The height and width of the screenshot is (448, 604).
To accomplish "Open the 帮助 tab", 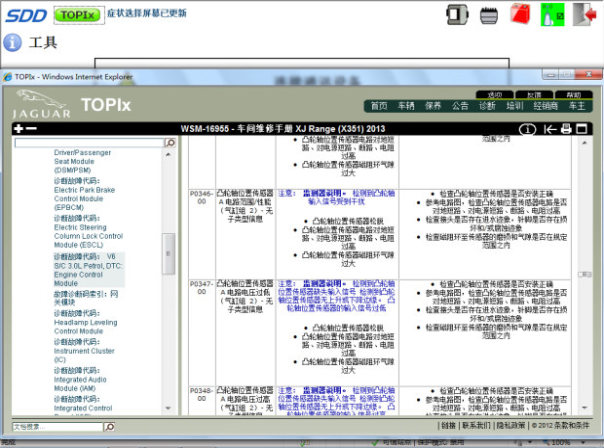I will pos(573,95).
